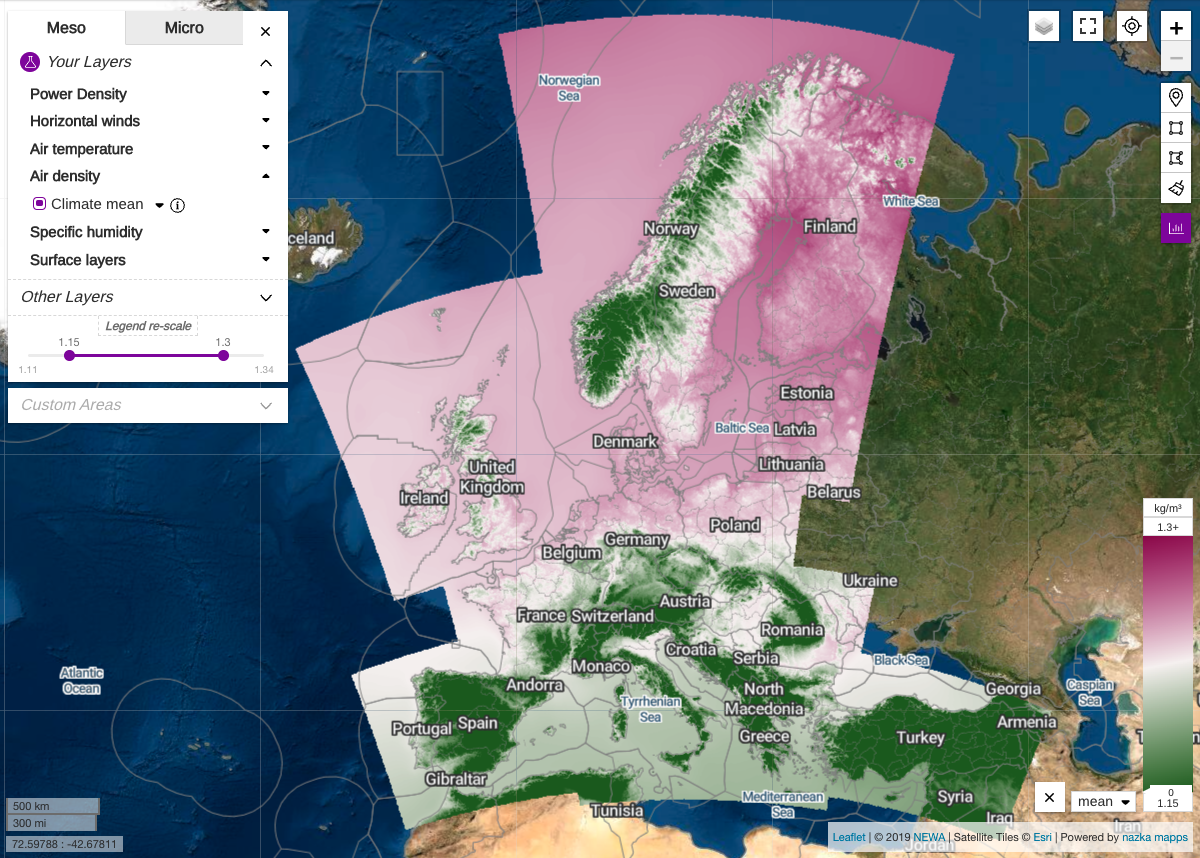Viewport: 1200px width, 858px height.
Task: Open the Leaflet attribution link
Action: (x=849, y=837)
